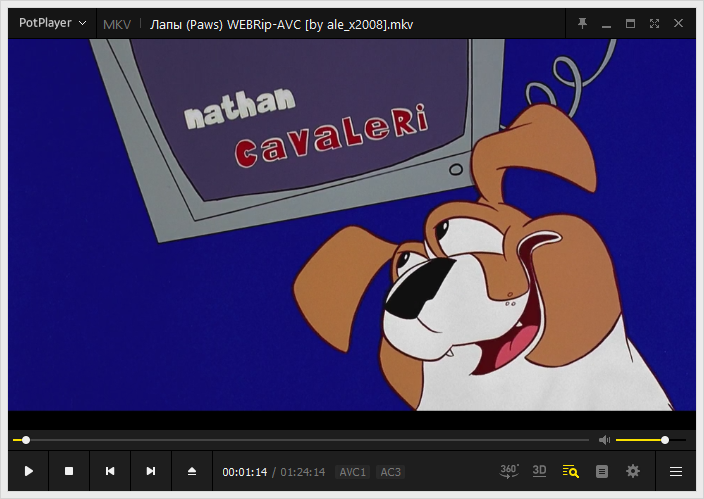Click the 00:01:14 elapsed time
Screen dimensions: 704x499
click(245, 472)
